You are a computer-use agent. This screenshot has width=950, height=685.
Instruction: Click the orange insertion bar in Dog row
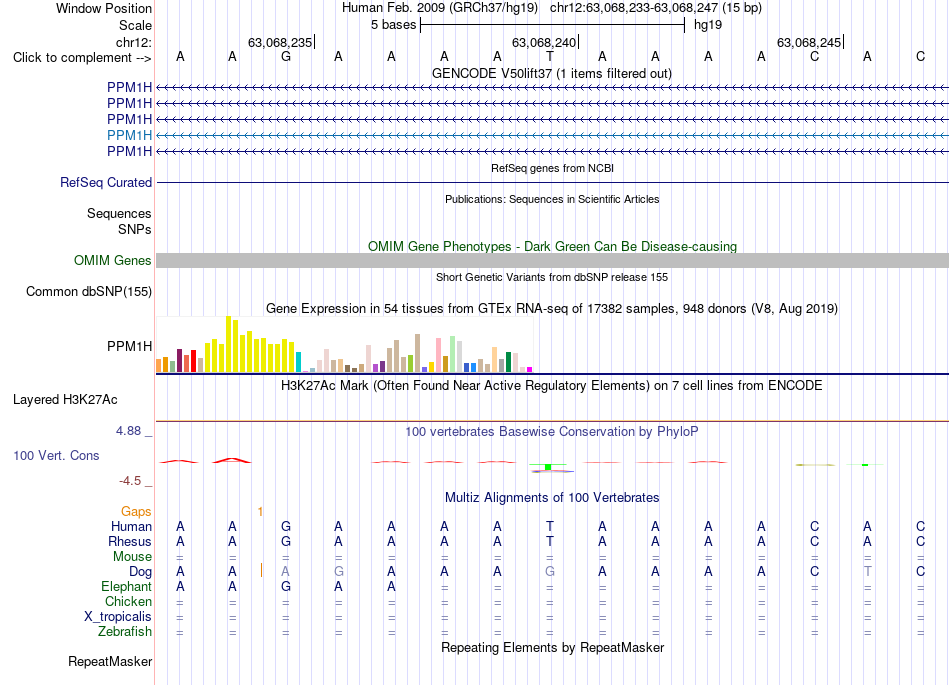tap(261, 570)
